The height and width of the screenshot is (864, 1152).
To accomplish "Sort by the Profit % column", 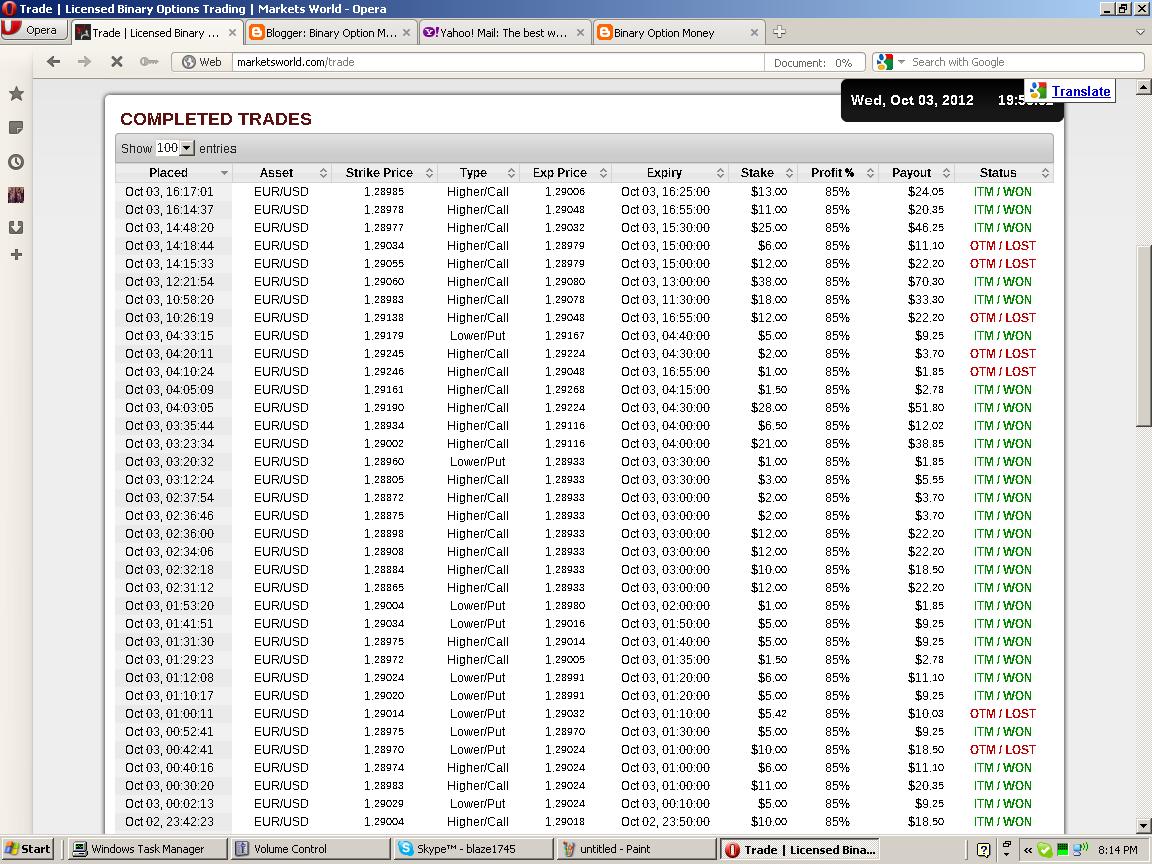I will click(x=838, y=173).
